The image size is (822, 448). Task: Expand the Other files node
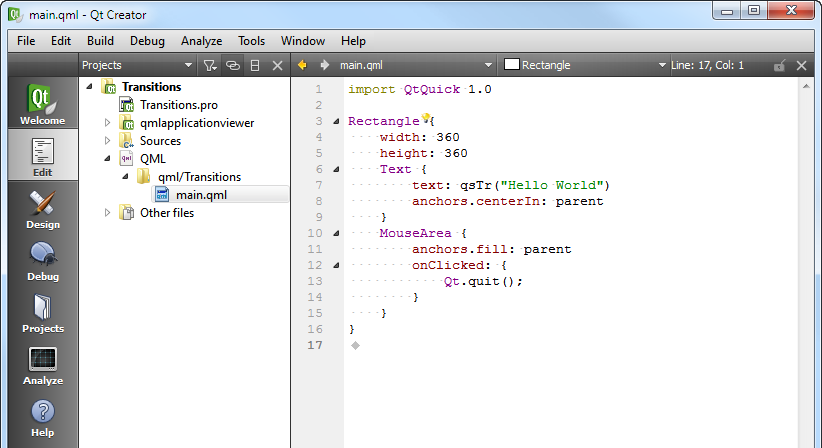click(x=107, y=212)
